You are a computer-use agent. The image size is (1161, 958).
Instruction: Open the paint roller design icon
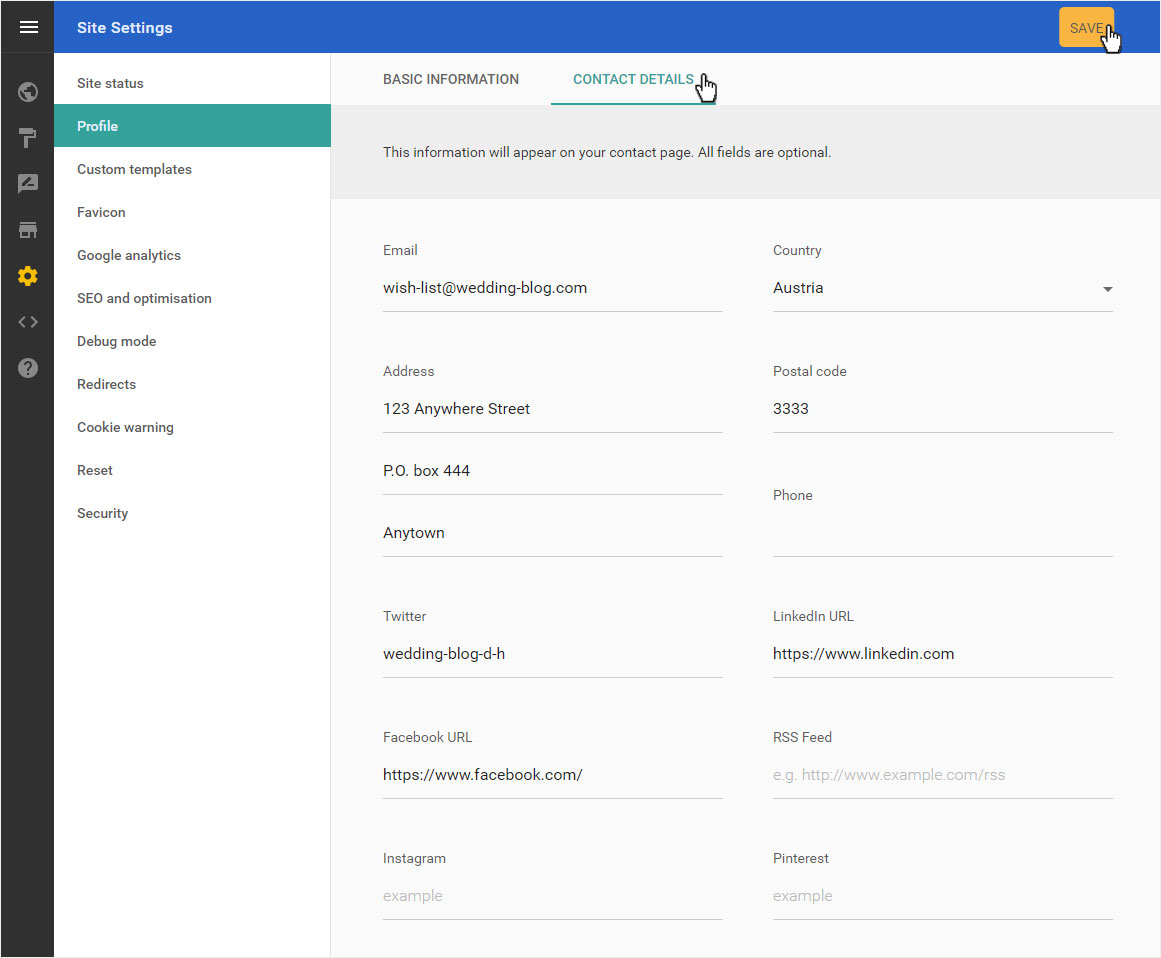click(28, 138)
